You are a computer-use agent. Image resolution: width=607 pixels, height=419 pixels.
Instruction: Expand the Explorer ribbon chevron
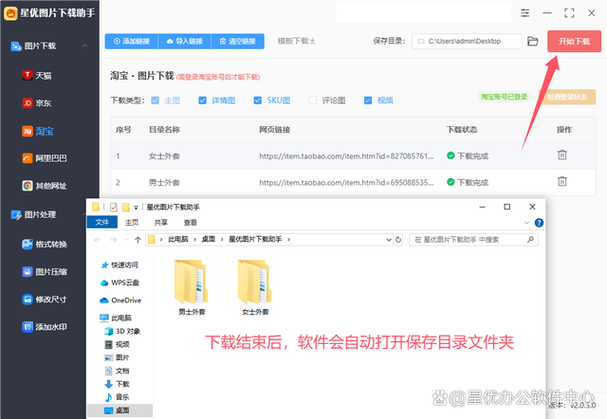526,223
